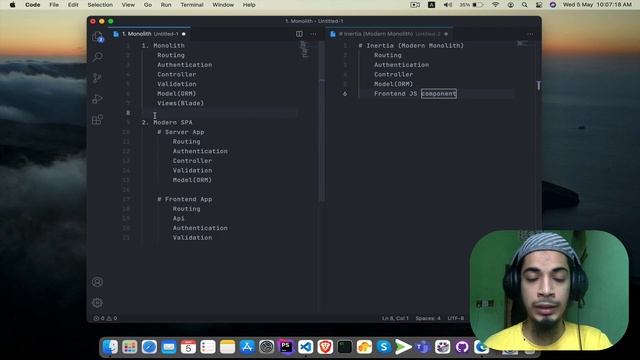
Task: Open More Actions for right editor group
Action: click(x=530, y=34)
